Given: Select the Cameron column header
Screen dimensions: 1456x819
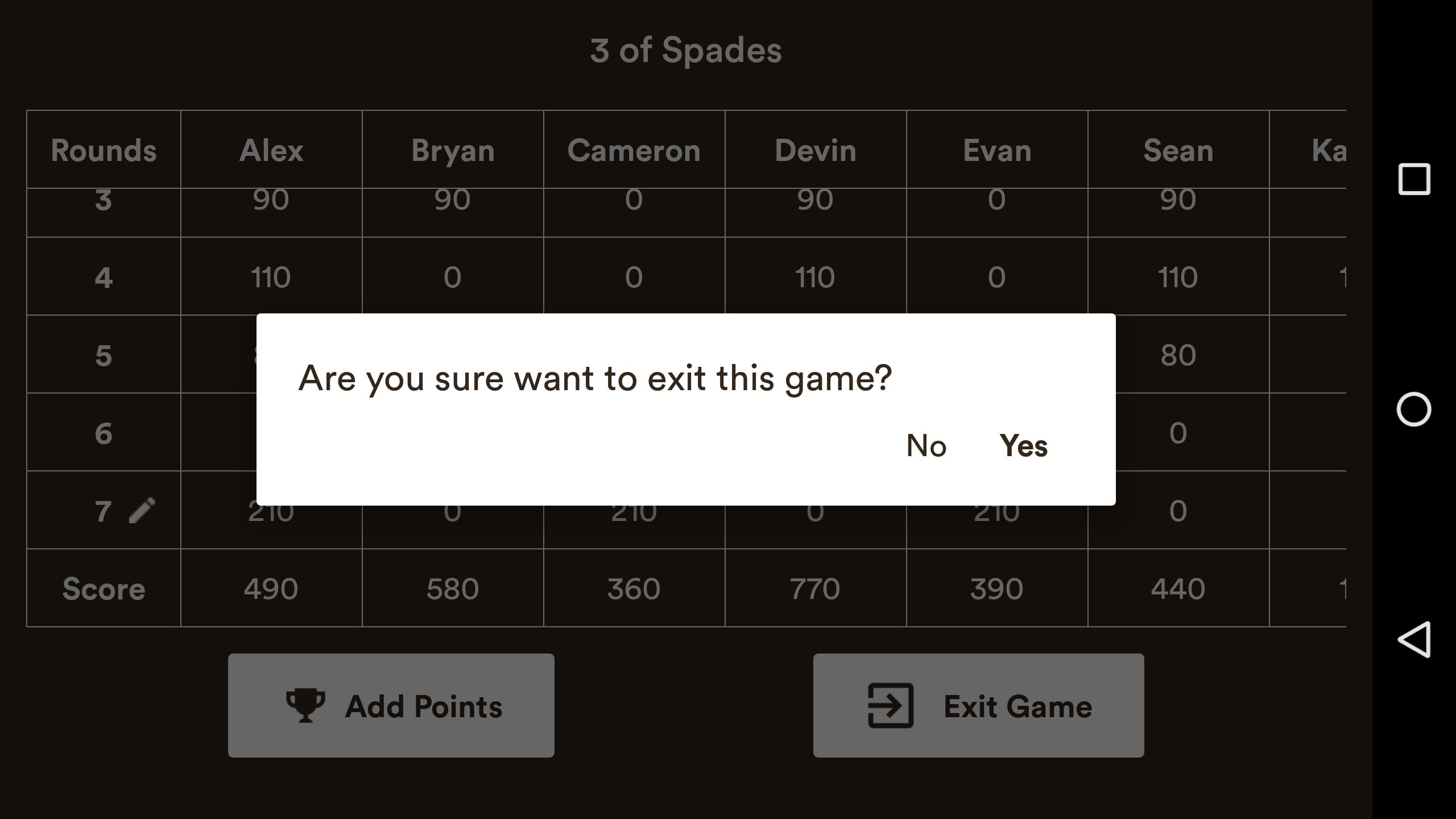Looking at the screenshot, I should coord(634,150).
